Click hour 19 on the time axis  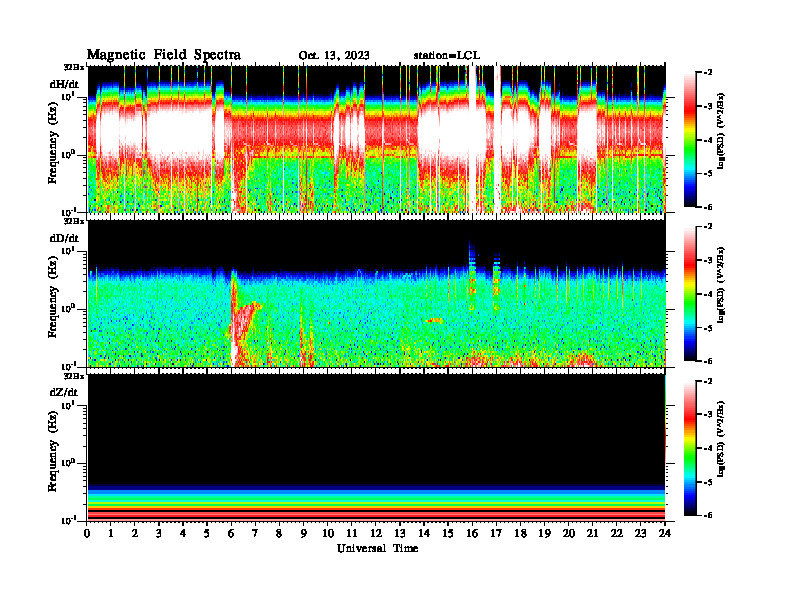(x=544, y=533)
